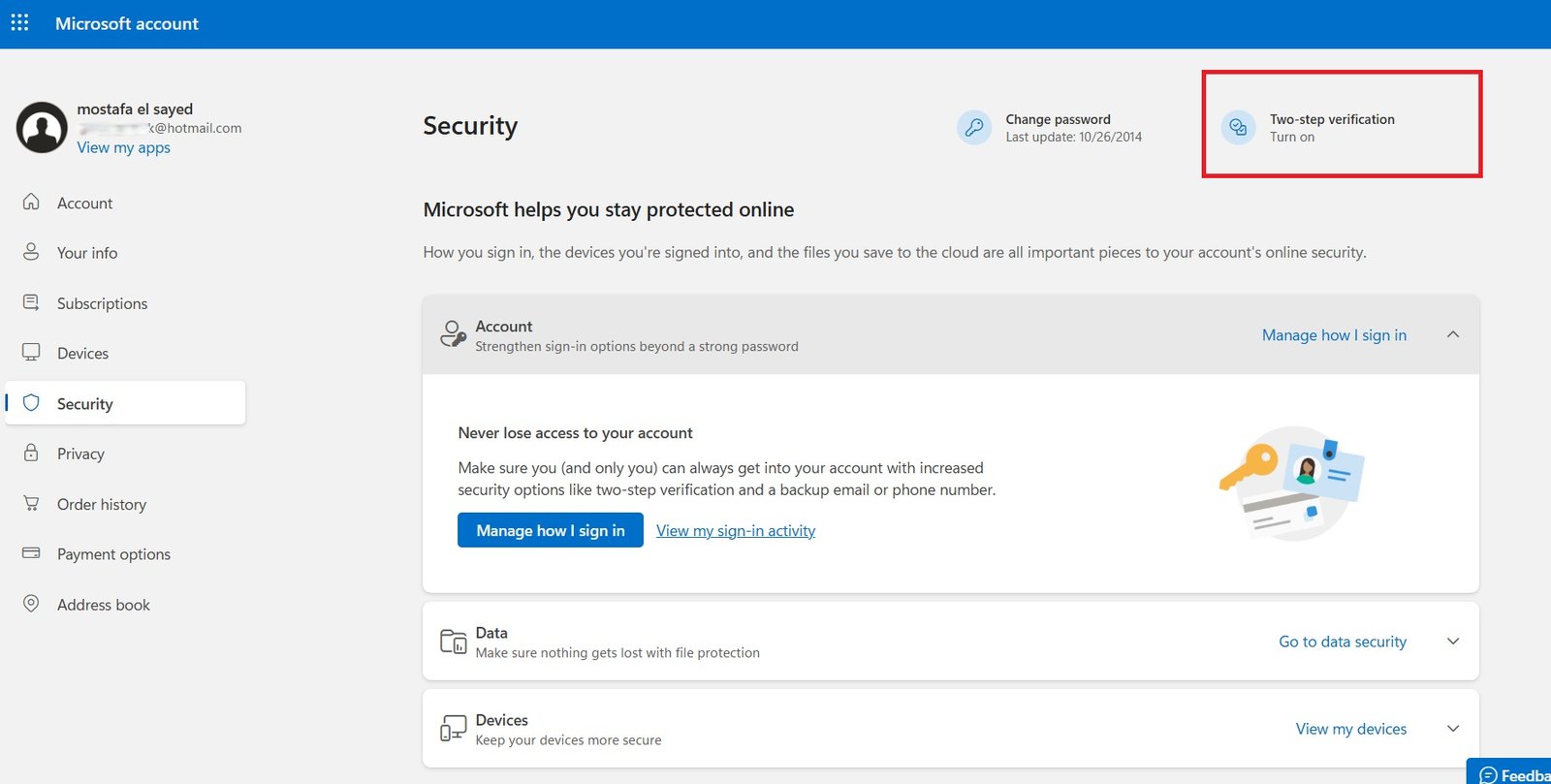Select Security in the sidebar
Screen dimensions: 1551x784
125,403
